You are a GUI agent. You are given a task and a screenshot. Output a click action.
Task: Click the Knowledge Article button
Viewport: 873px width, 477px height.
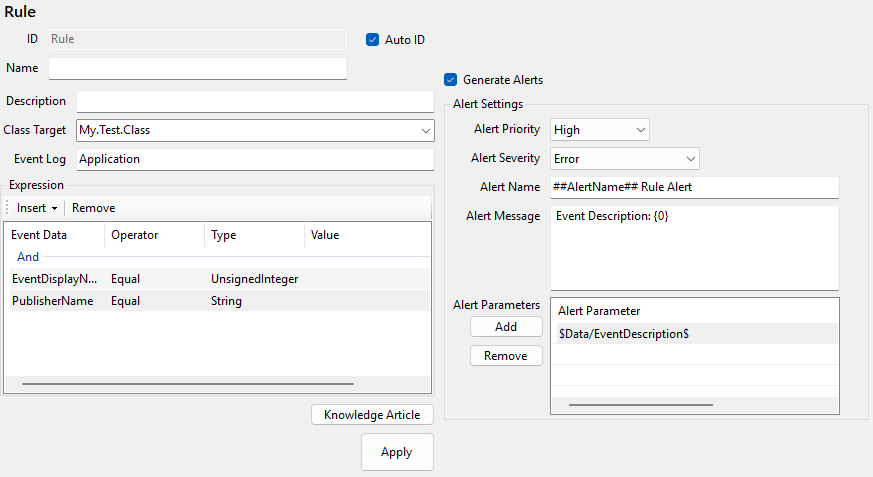(372, 415)
